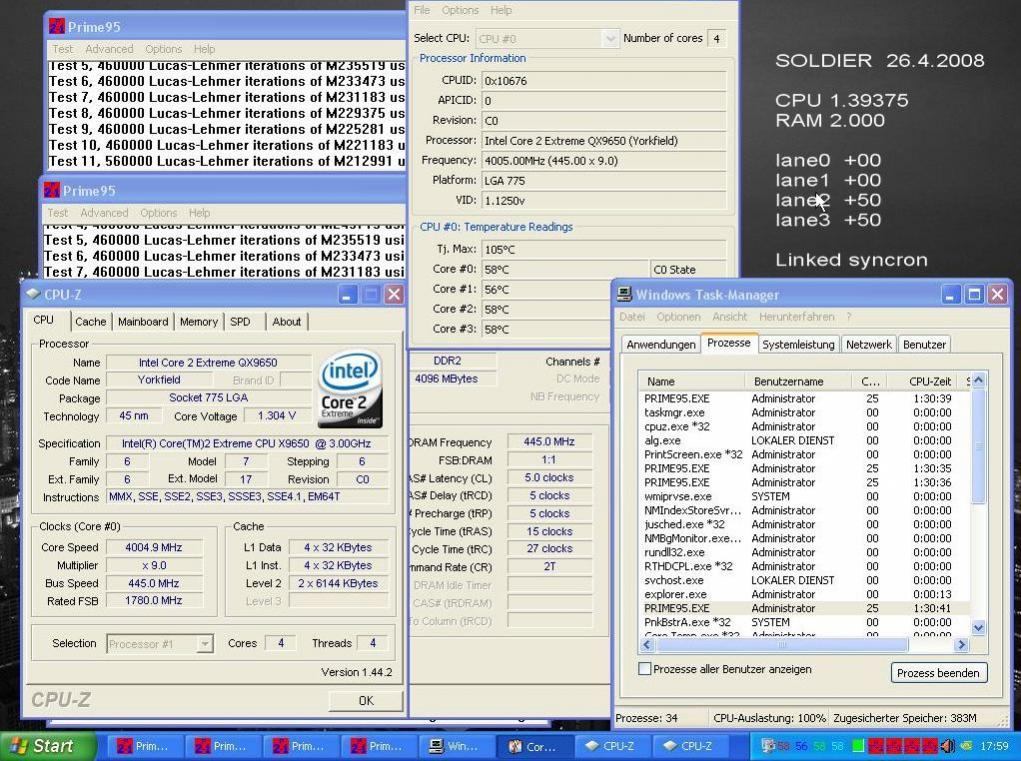
Task: Switch to the Netzwerk tab
Action: point(868,344)
